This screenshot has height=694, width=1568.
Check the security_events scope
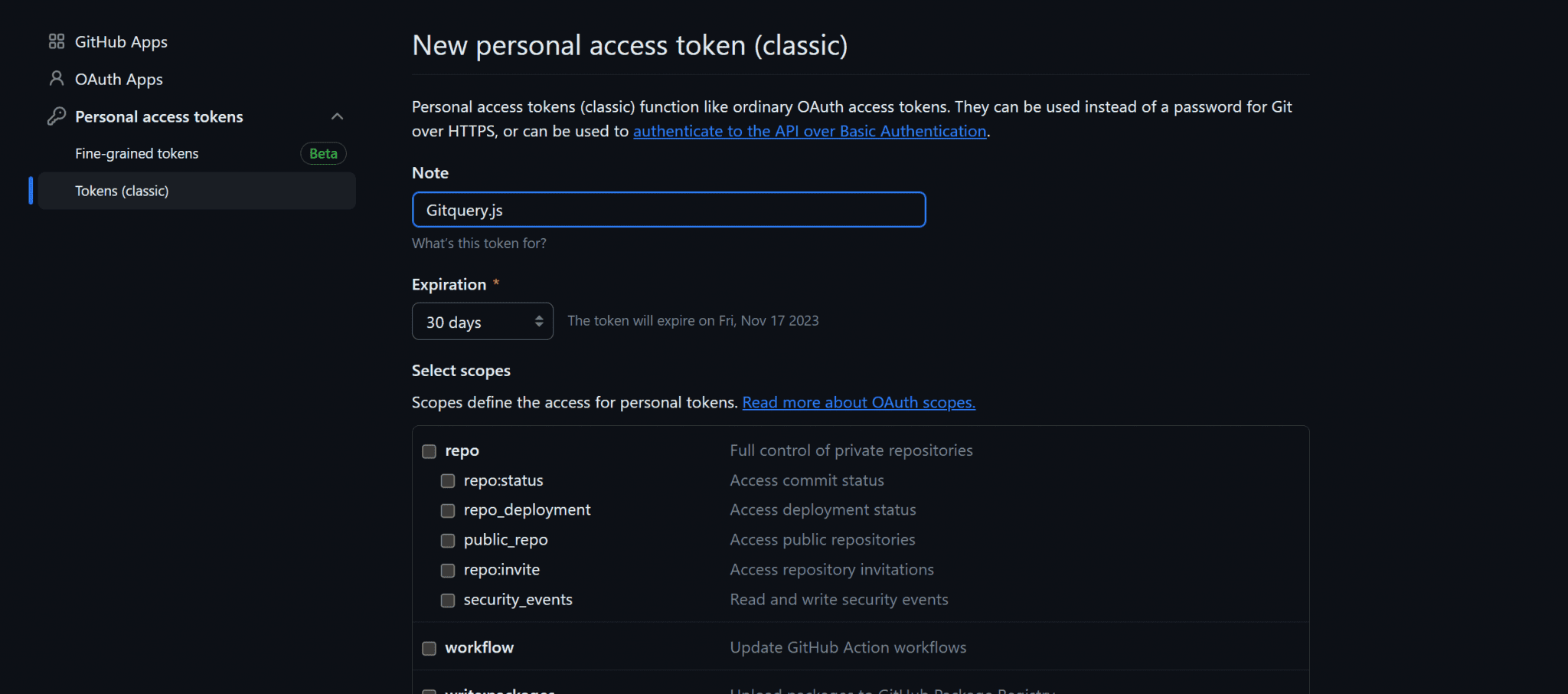447,601
